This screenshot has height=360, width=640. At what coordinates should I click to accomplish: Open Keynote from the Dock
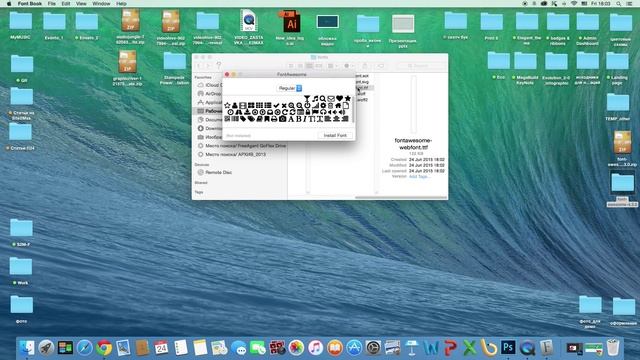(412, 348)
